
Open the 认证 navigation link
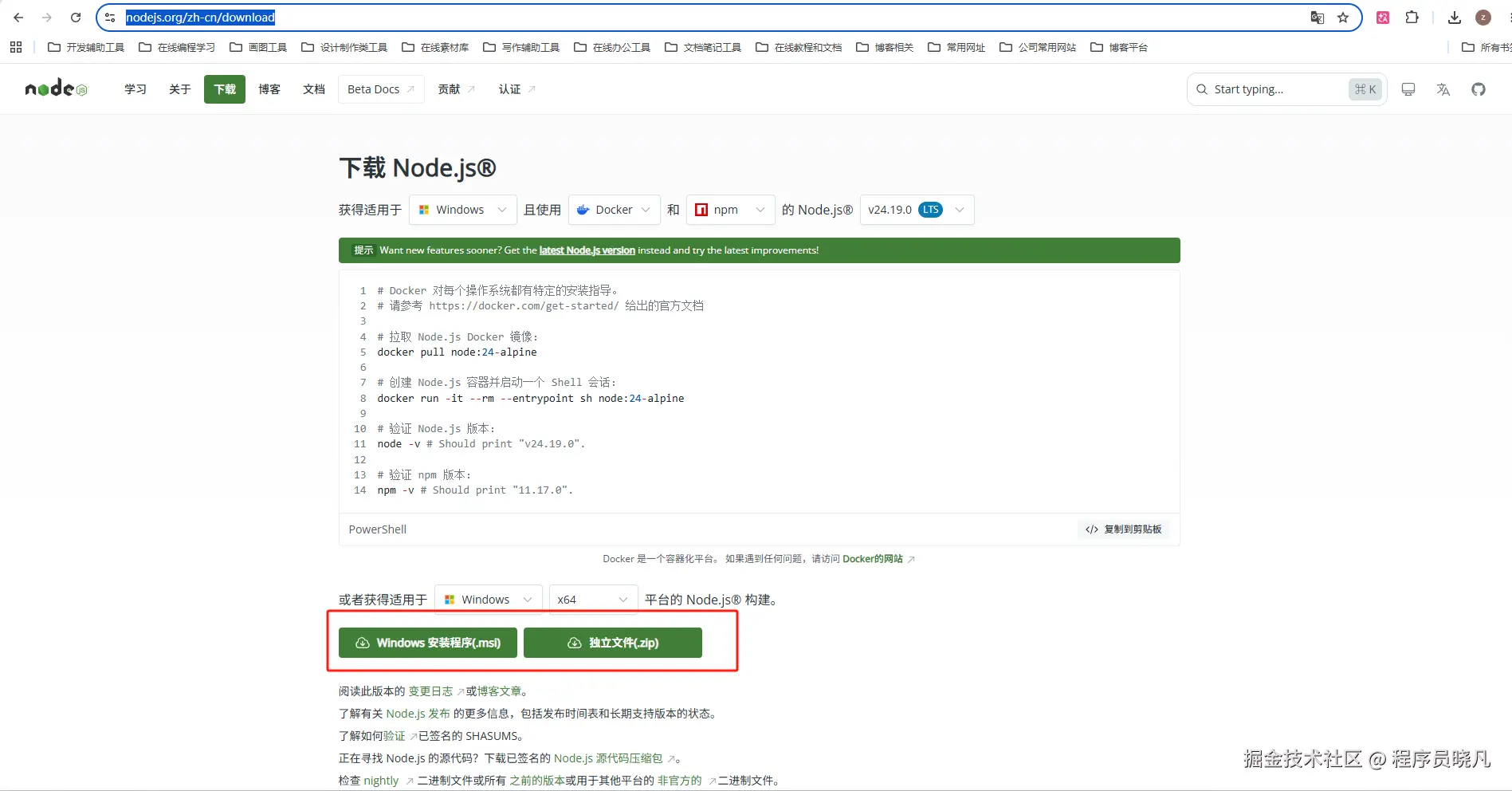[x=516, y=89]
